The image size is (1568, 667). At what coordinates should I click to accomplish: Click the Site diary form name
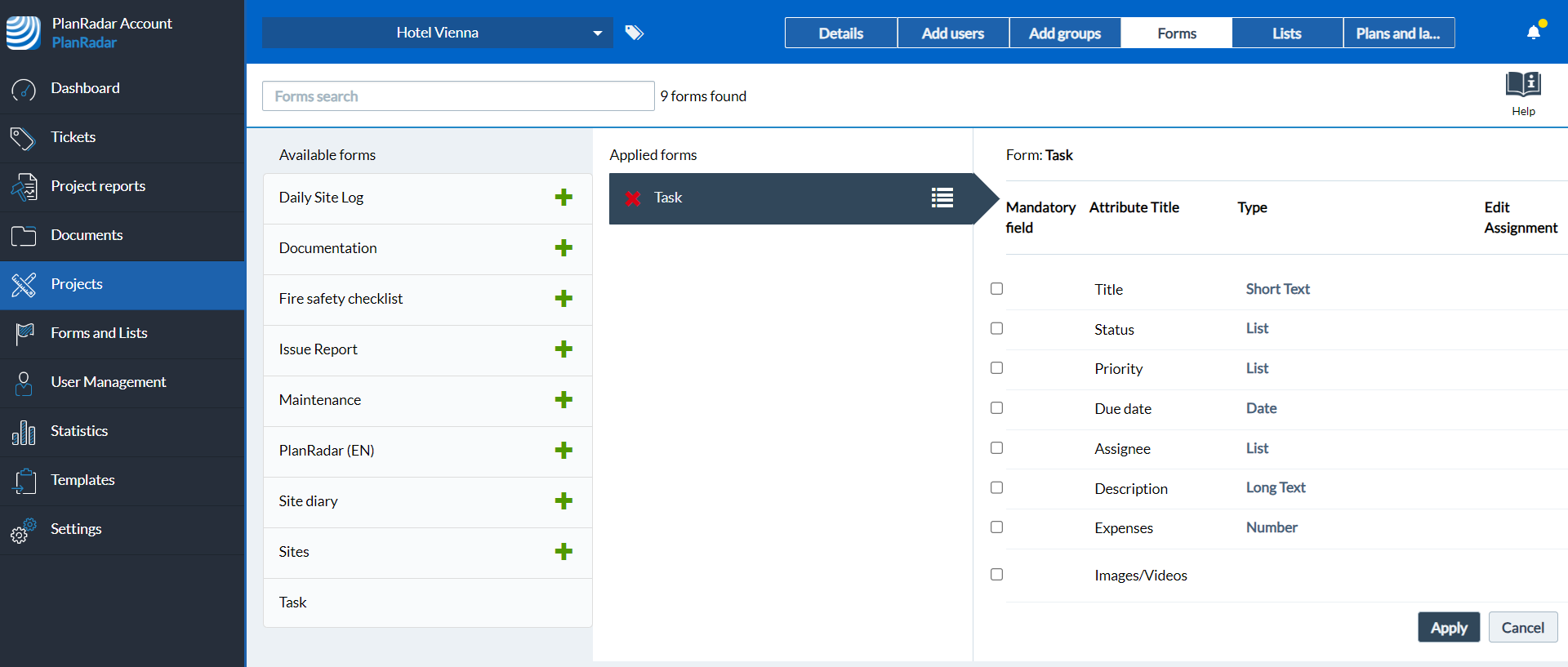pos(308,501)
